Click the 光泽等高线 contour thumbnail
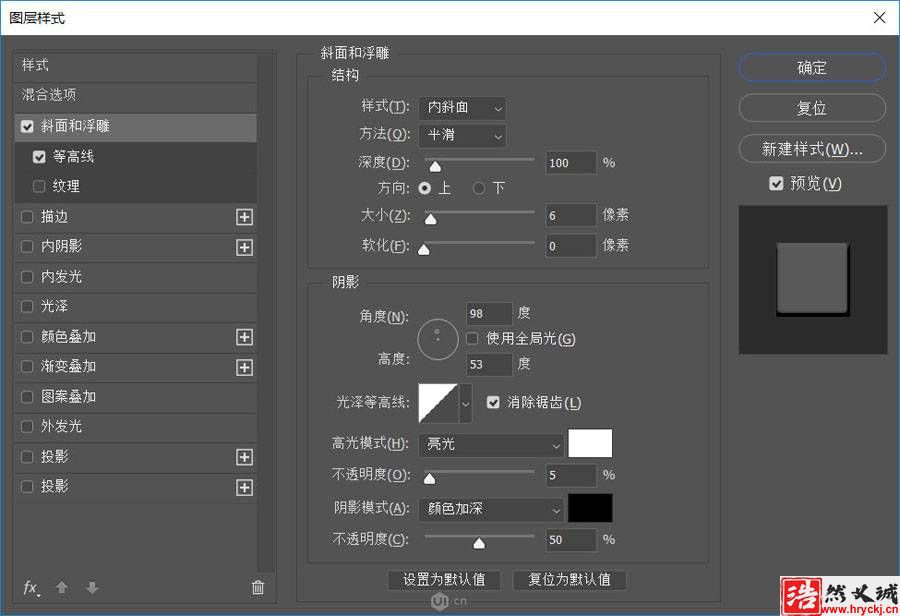Viewport: 900px width, 616px height. point(439,404)
